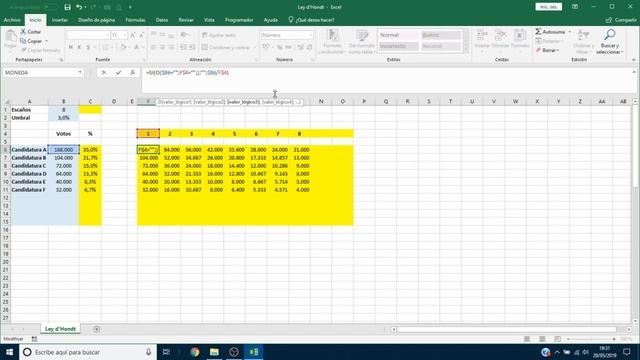Click the Undo arrow in quick access toolbar
Screen dimensions: 640x360
pyautogui.click(x=79, y=7)
